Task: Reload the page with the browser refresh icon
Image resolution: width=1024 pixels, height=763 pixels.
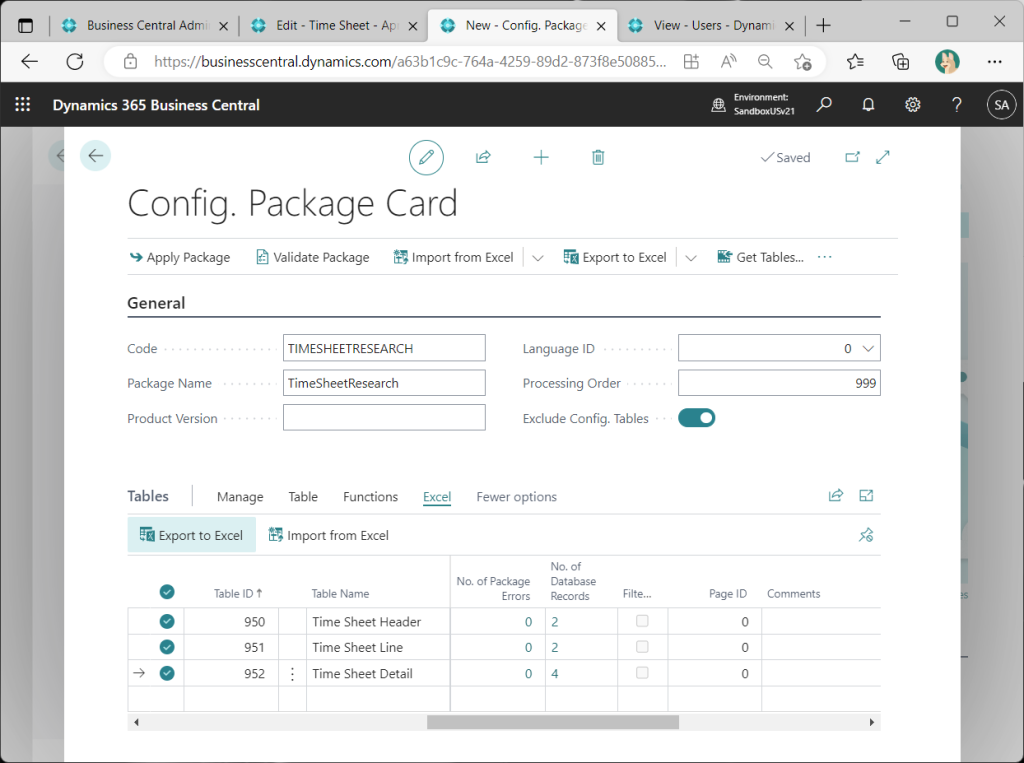Action: coord(75,62)
